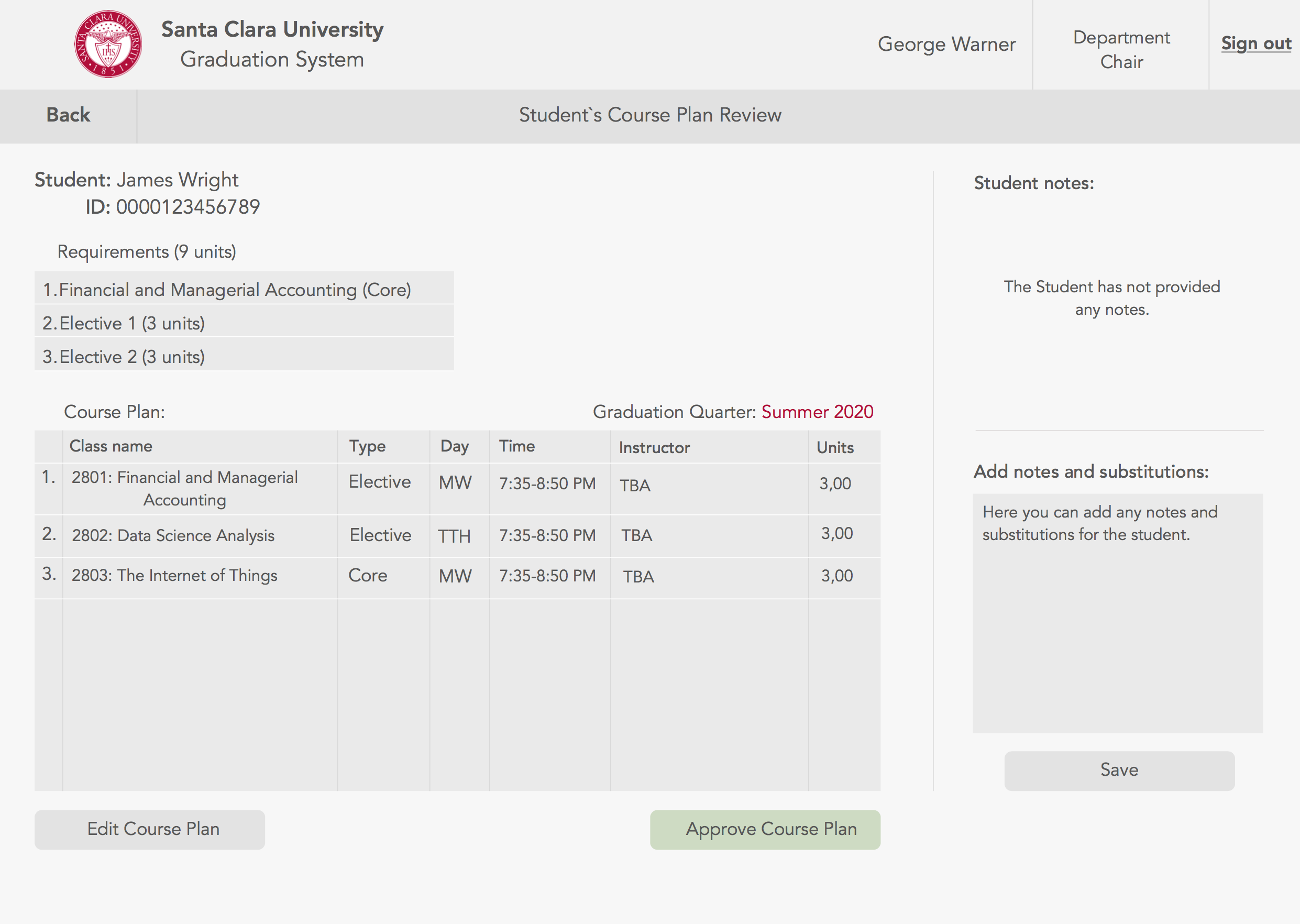Select course 2803: The Internet of Things
The width and height of the screenshot is (1300, 924).
click(174, 575)
